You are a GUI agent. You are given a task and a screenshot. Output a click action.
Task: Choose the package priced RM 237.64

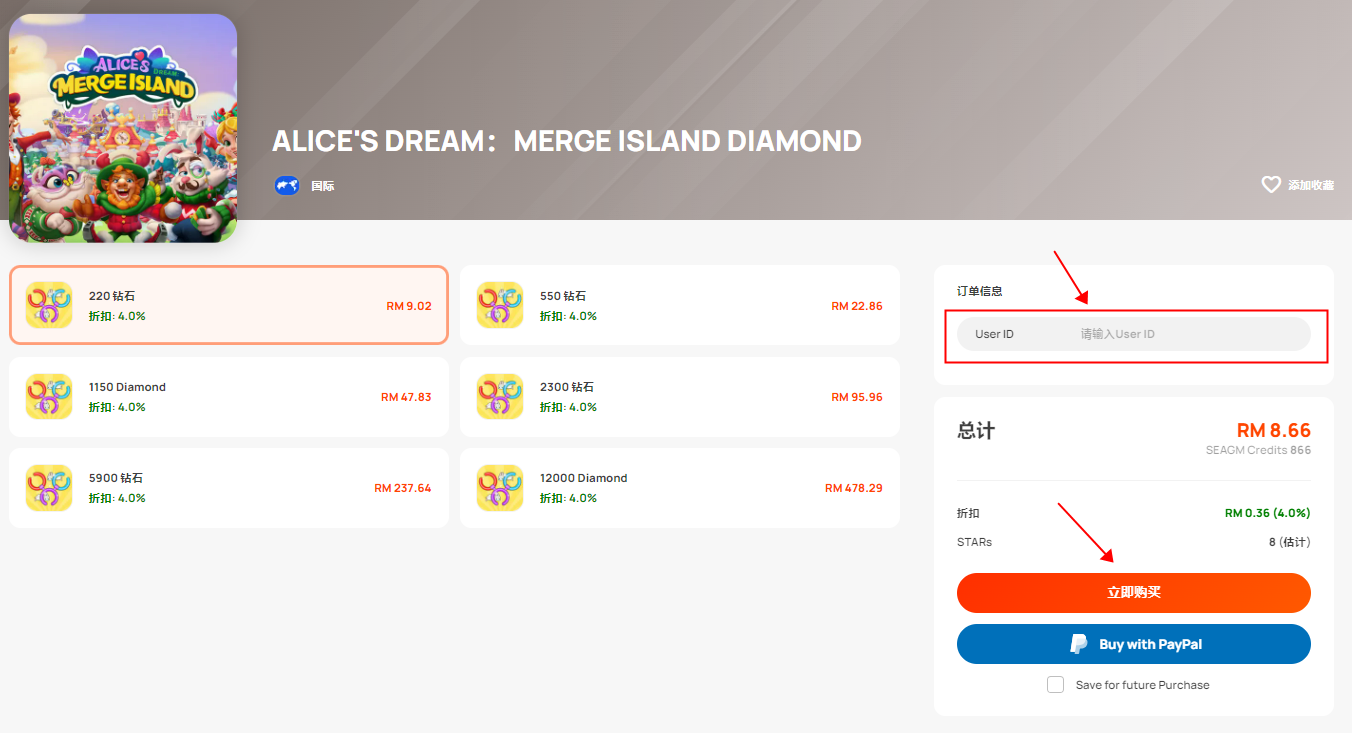pyautogui.click(x=229, y=487)
